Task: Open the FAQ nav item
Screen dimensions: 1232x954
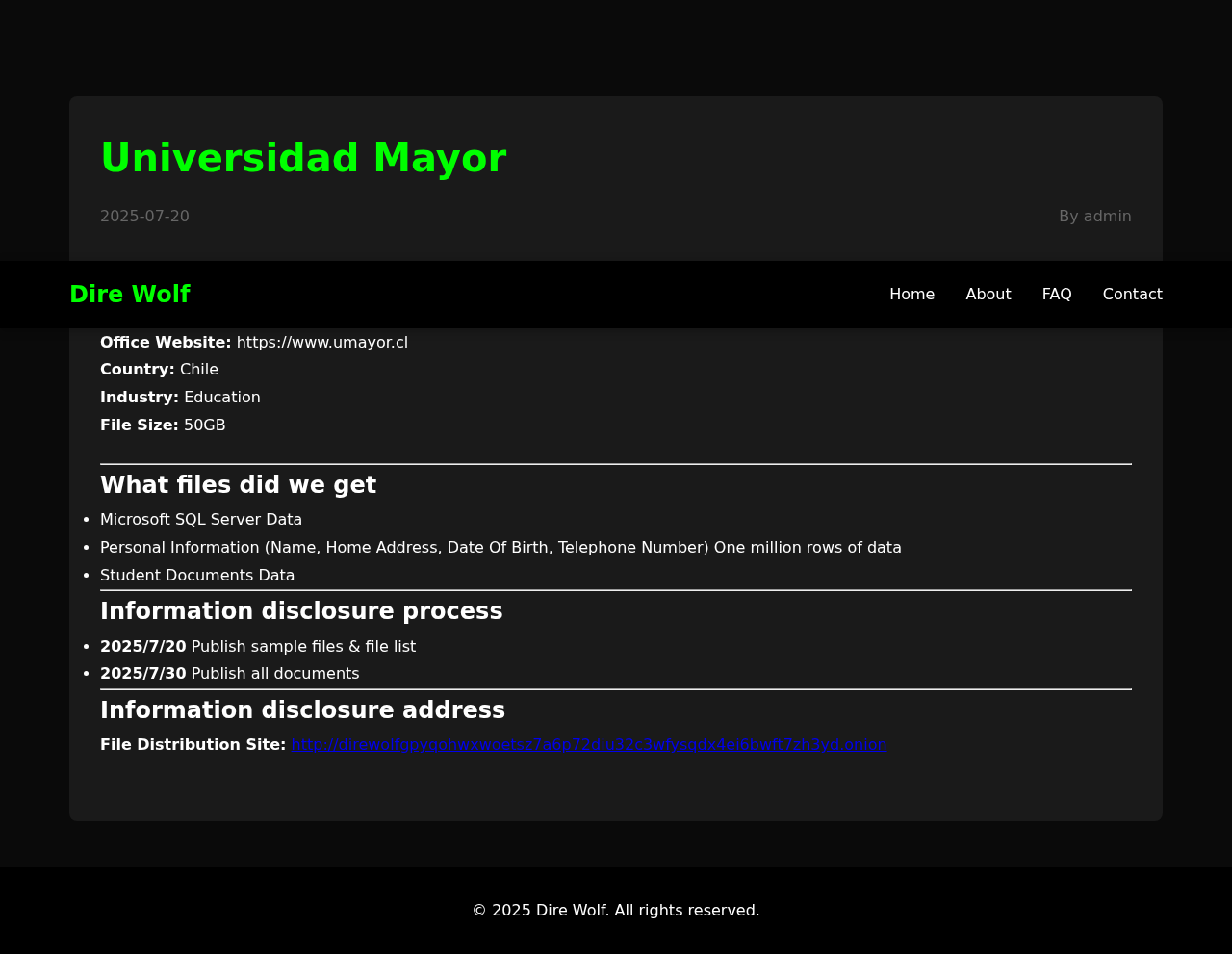Action: (1057, 295)
